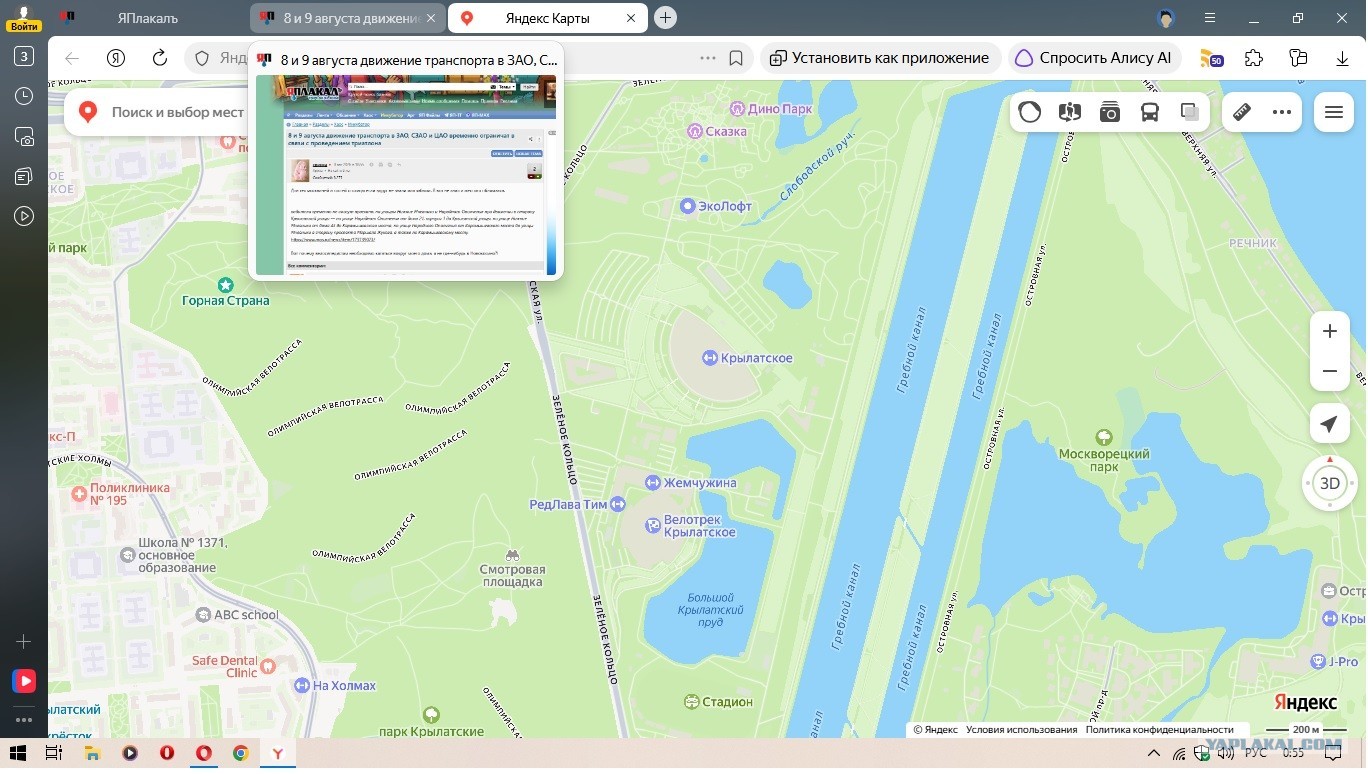The width and height of the screenshot is (1368, 774).
Task: Open video player icon in sidebar
Action: coord(24,216)
